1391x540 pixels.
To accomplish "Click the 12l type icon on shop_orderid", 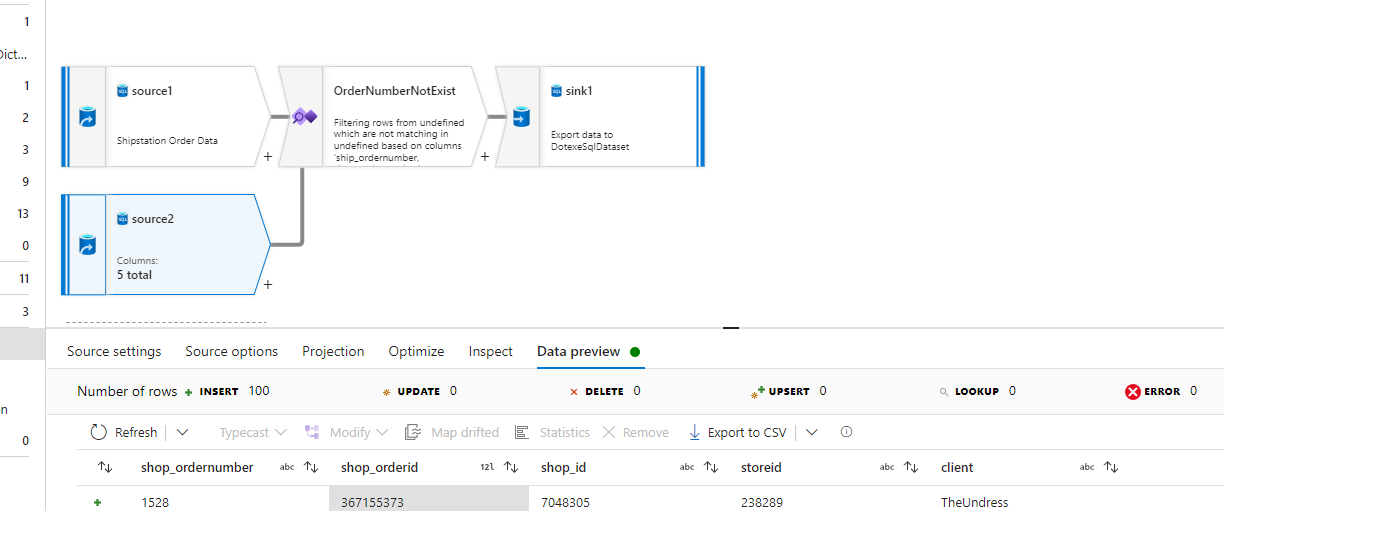I will tap(488, 467).
